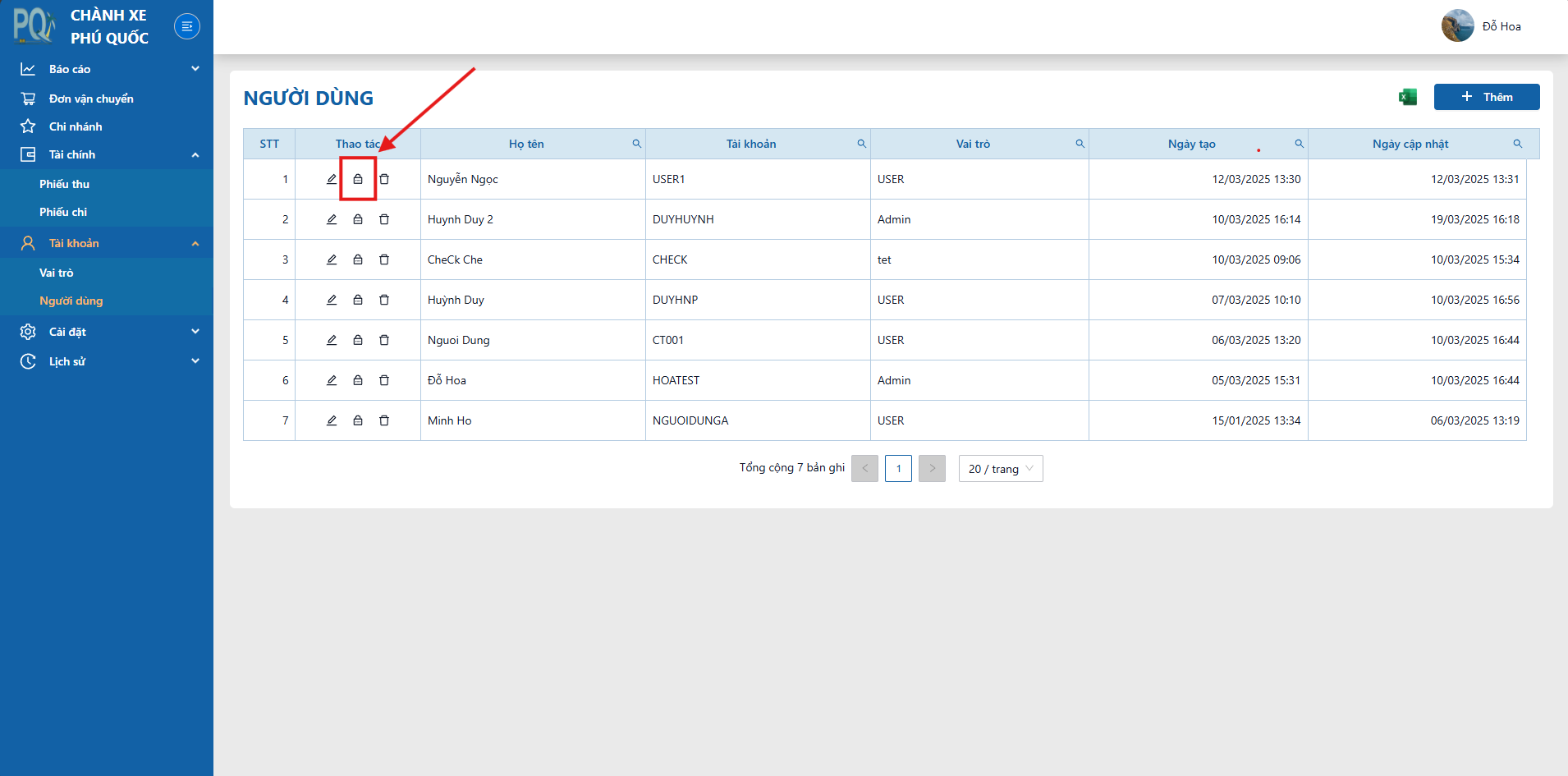Open the Ngày cập nhật column search

[1517, 144]
